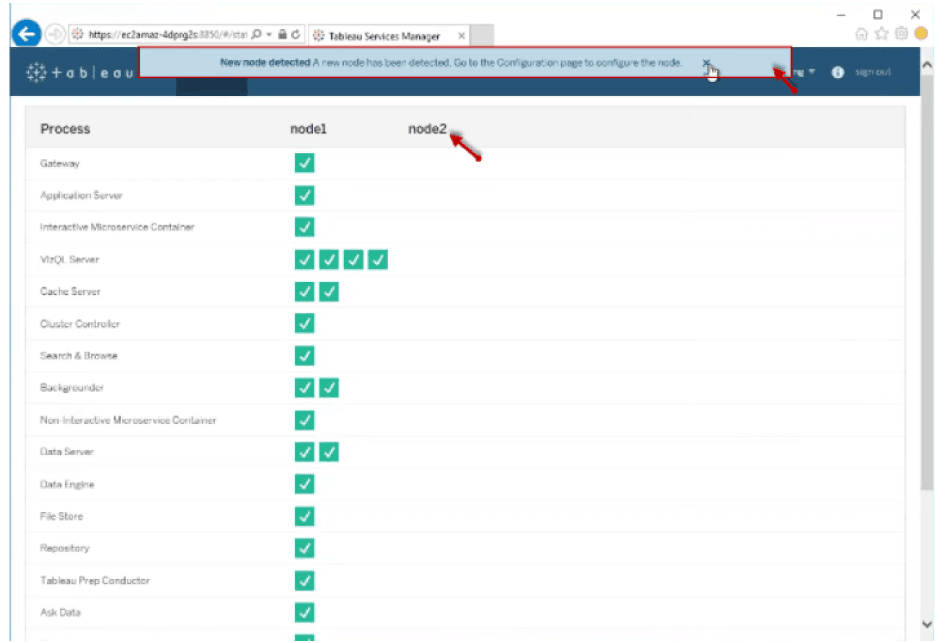Click the scrollbar down arrow
The image size is (950, 643).
(x=927, y=624)
